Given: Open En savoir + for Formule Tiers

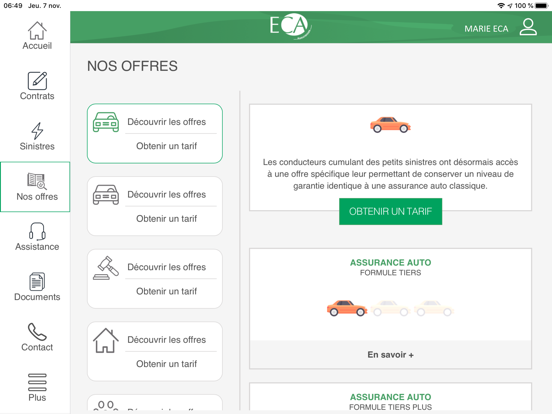Looking at the screenshot, I should coord(390,355).
